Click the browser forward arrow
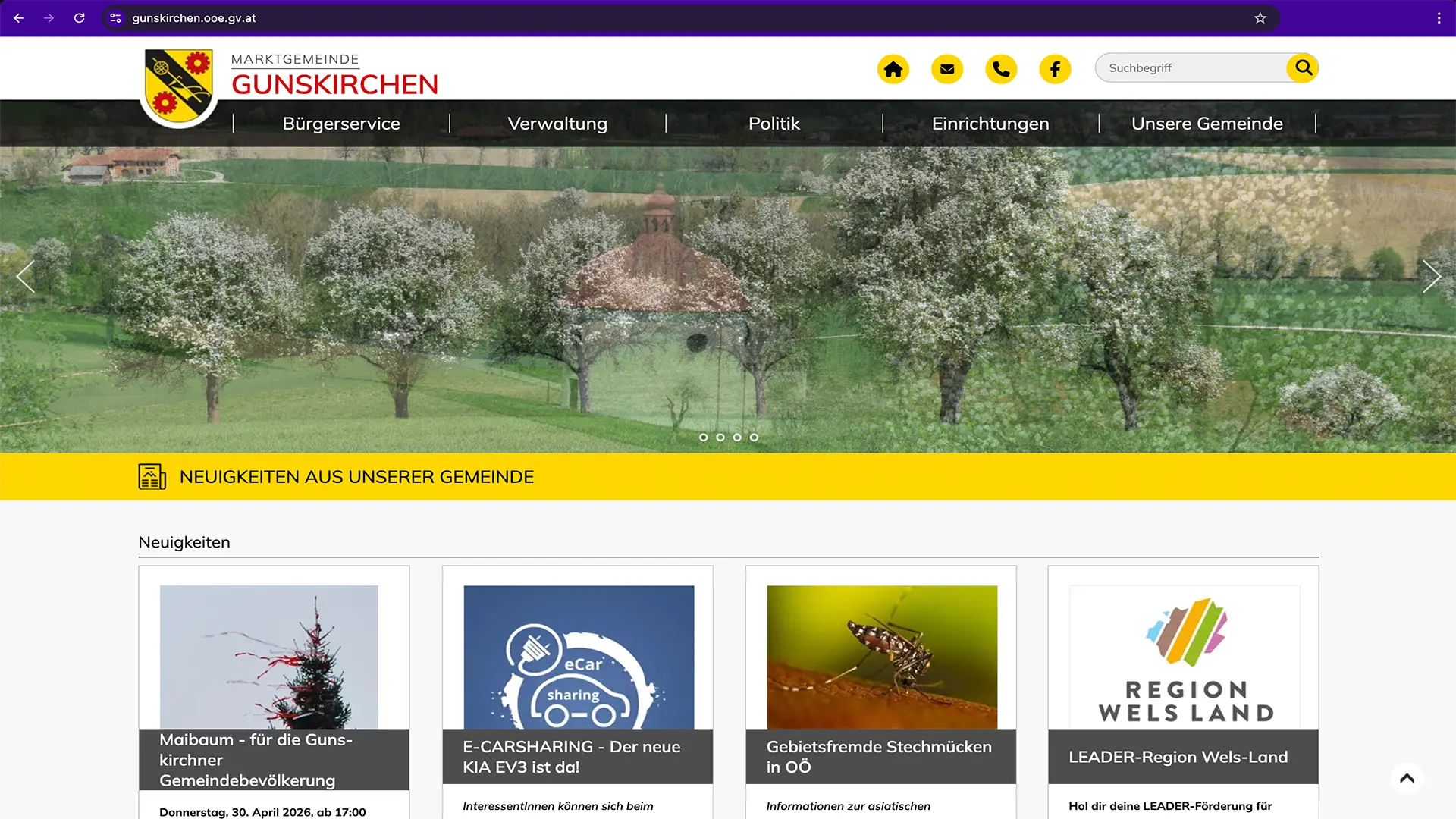 [x=49, y=18]
